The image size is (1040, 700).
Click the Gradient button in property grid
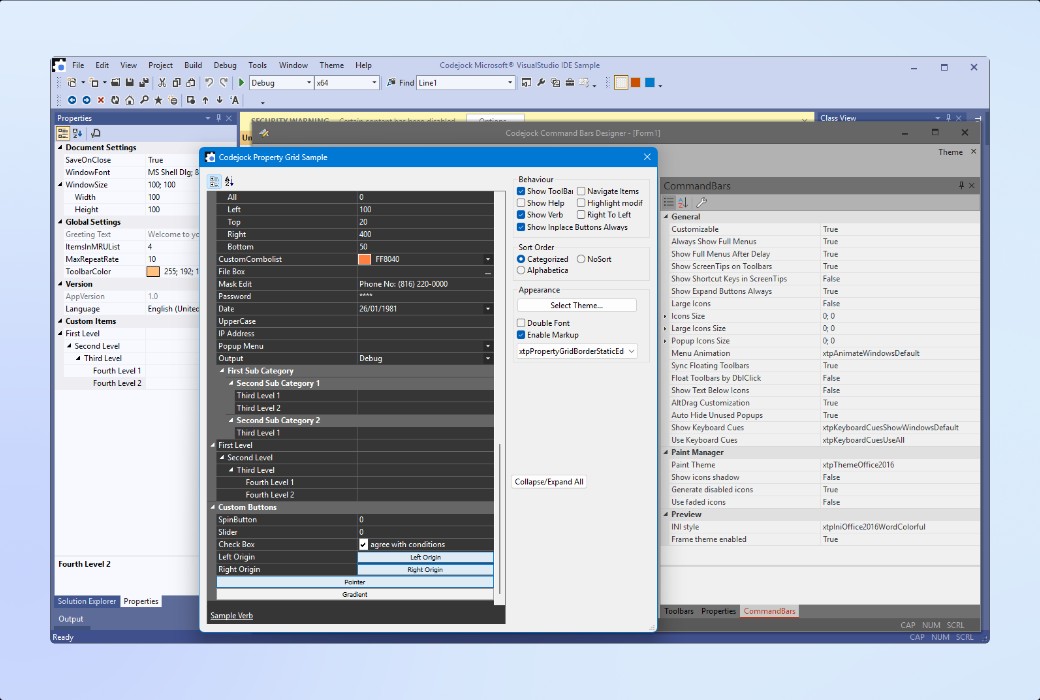tap(355, 595)
